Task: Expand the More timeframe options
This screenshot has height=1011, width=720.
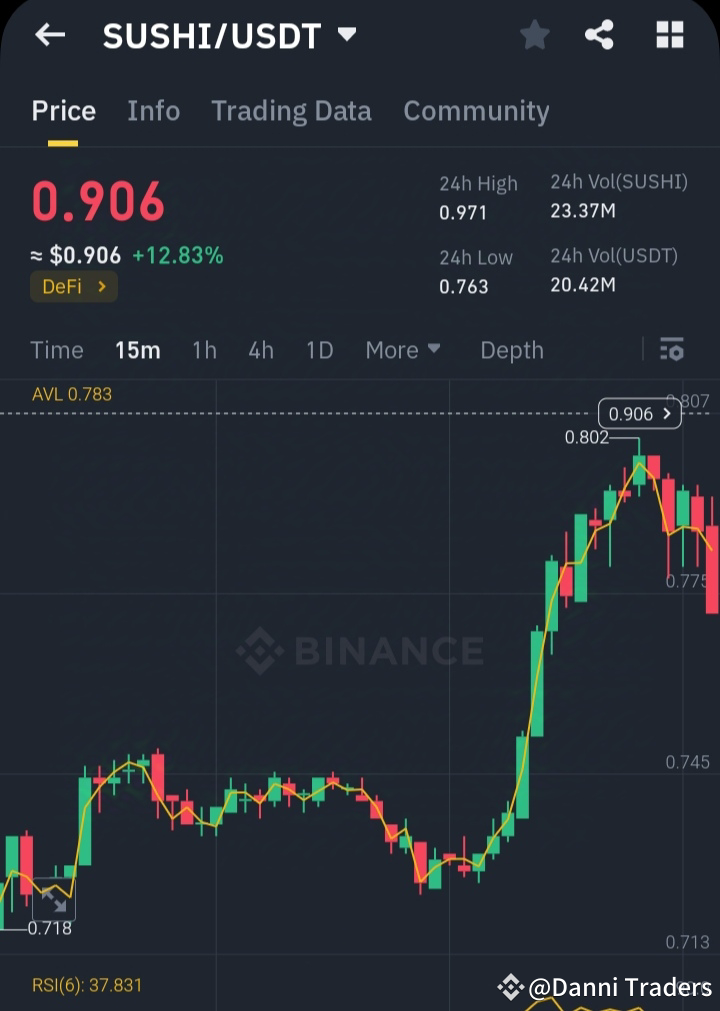Action: 402,350
